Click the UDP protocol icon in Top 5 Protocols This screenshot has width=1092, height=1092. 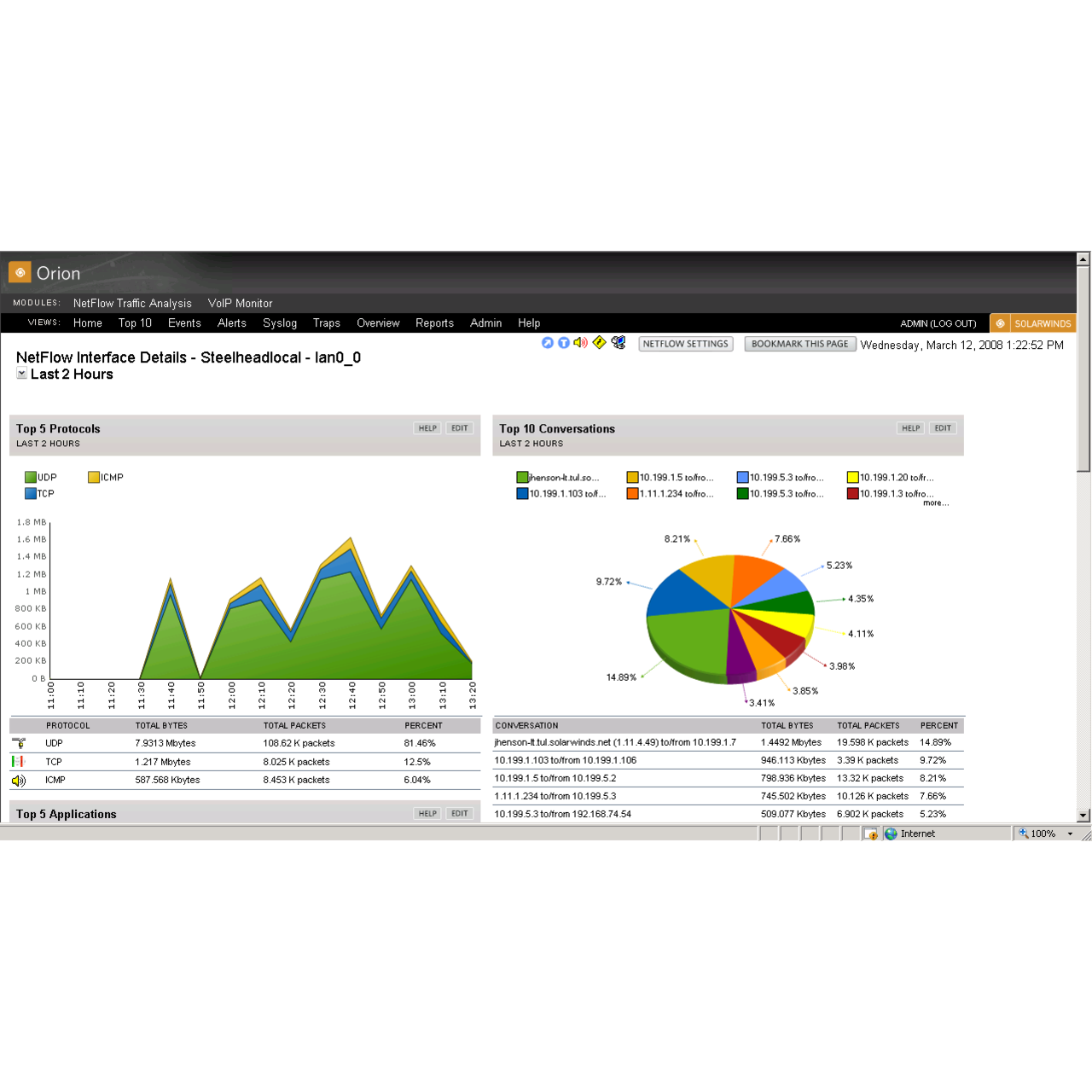point(19,743)
